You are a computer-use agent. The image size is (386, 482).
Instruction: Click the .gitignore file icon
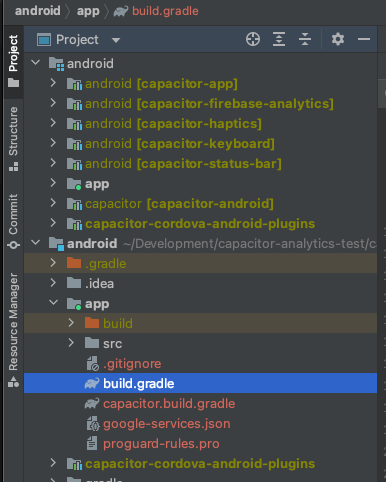coord(92,364)
